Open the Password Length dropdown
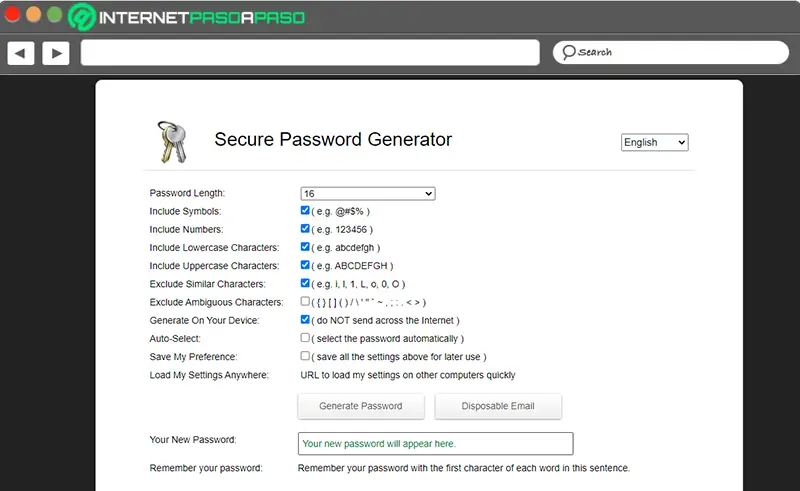Screen dimensions: 800x491 click(x=367, y=193)
